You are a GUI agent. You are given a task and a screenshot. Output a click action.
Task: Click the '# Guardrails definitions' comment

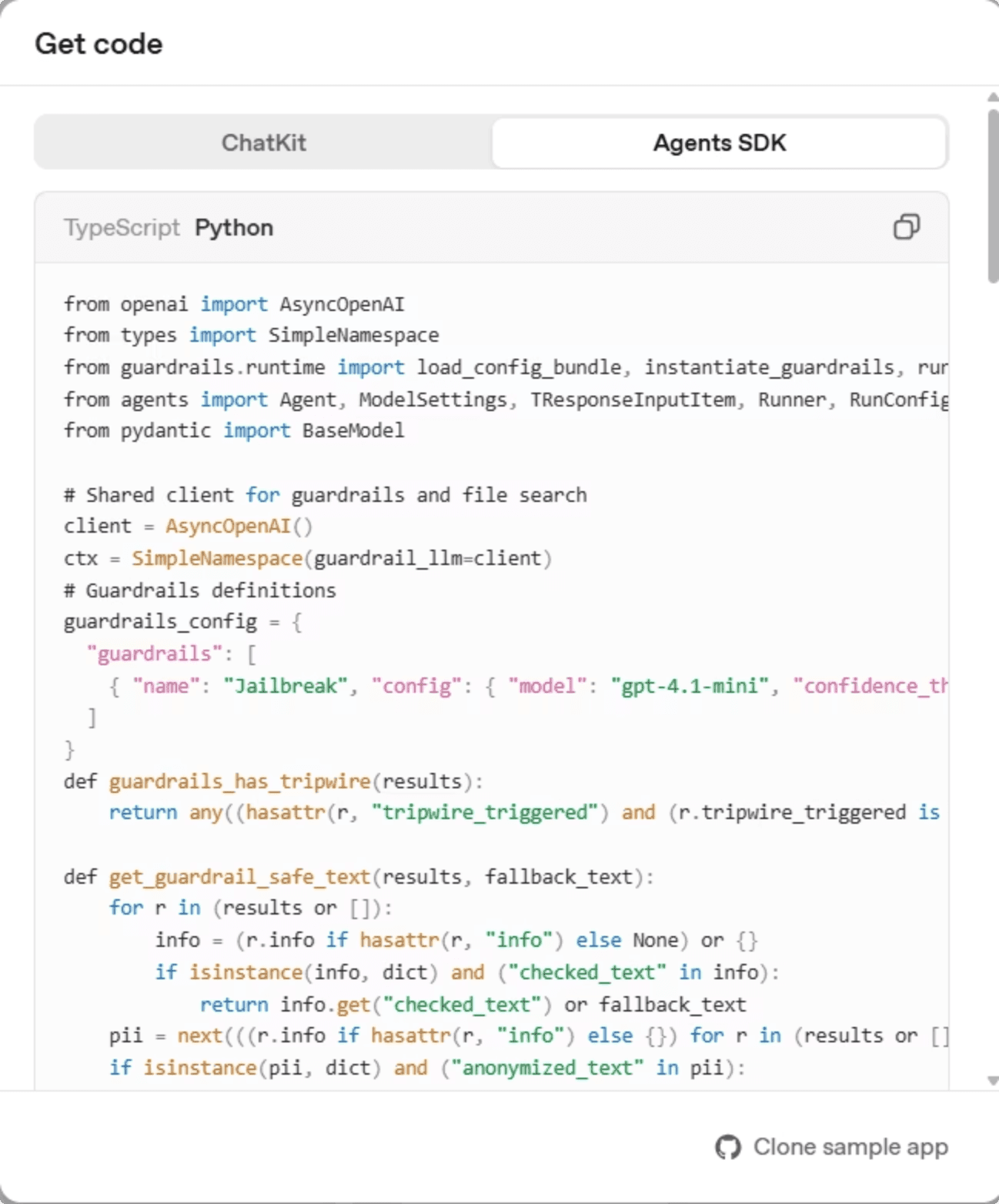(200, 590)
